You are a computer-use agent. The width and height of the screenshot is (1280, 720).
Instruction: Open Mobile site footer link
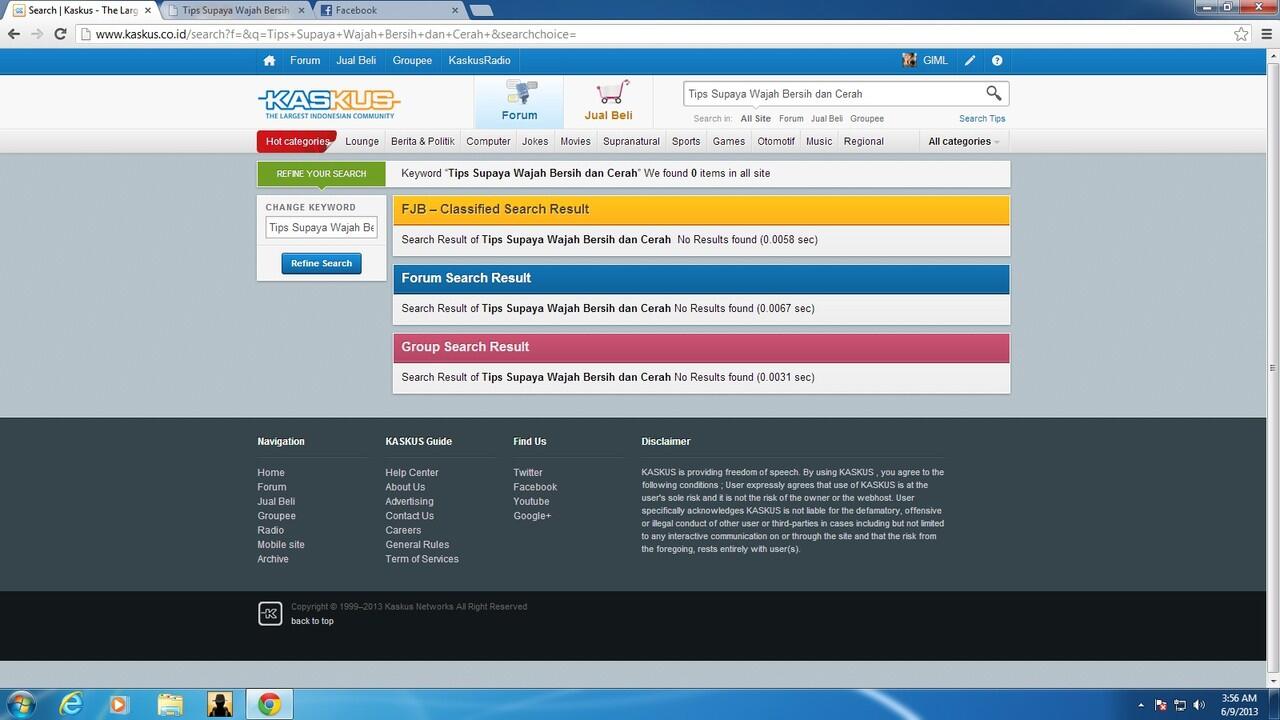click(281, 545)
